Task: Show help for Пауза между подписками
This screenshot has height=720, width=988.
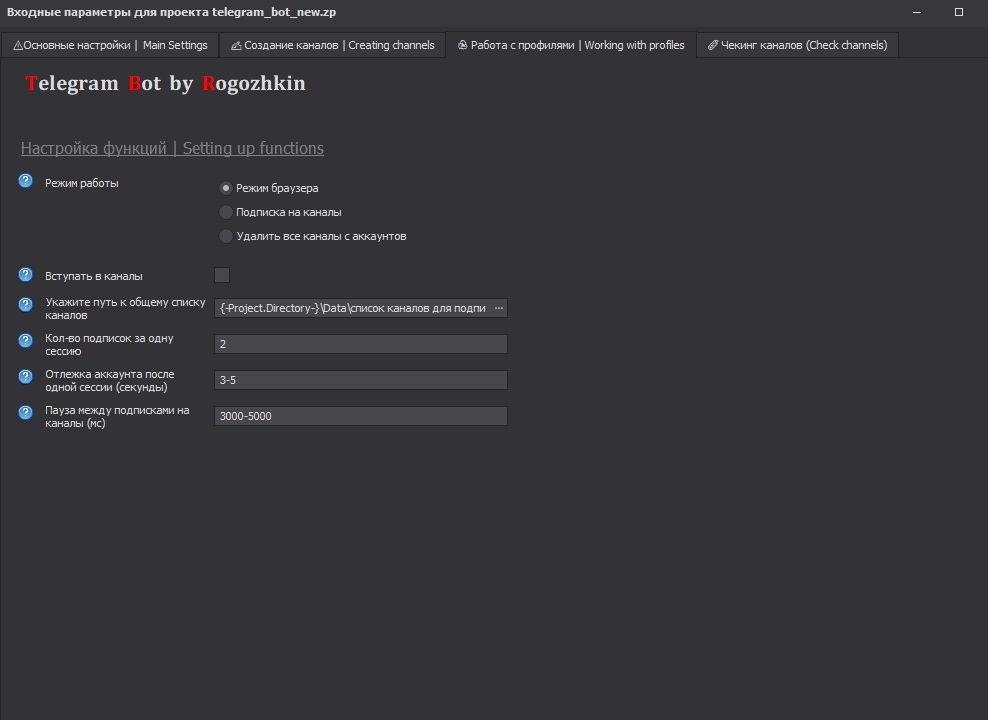Action: (25, 412)
